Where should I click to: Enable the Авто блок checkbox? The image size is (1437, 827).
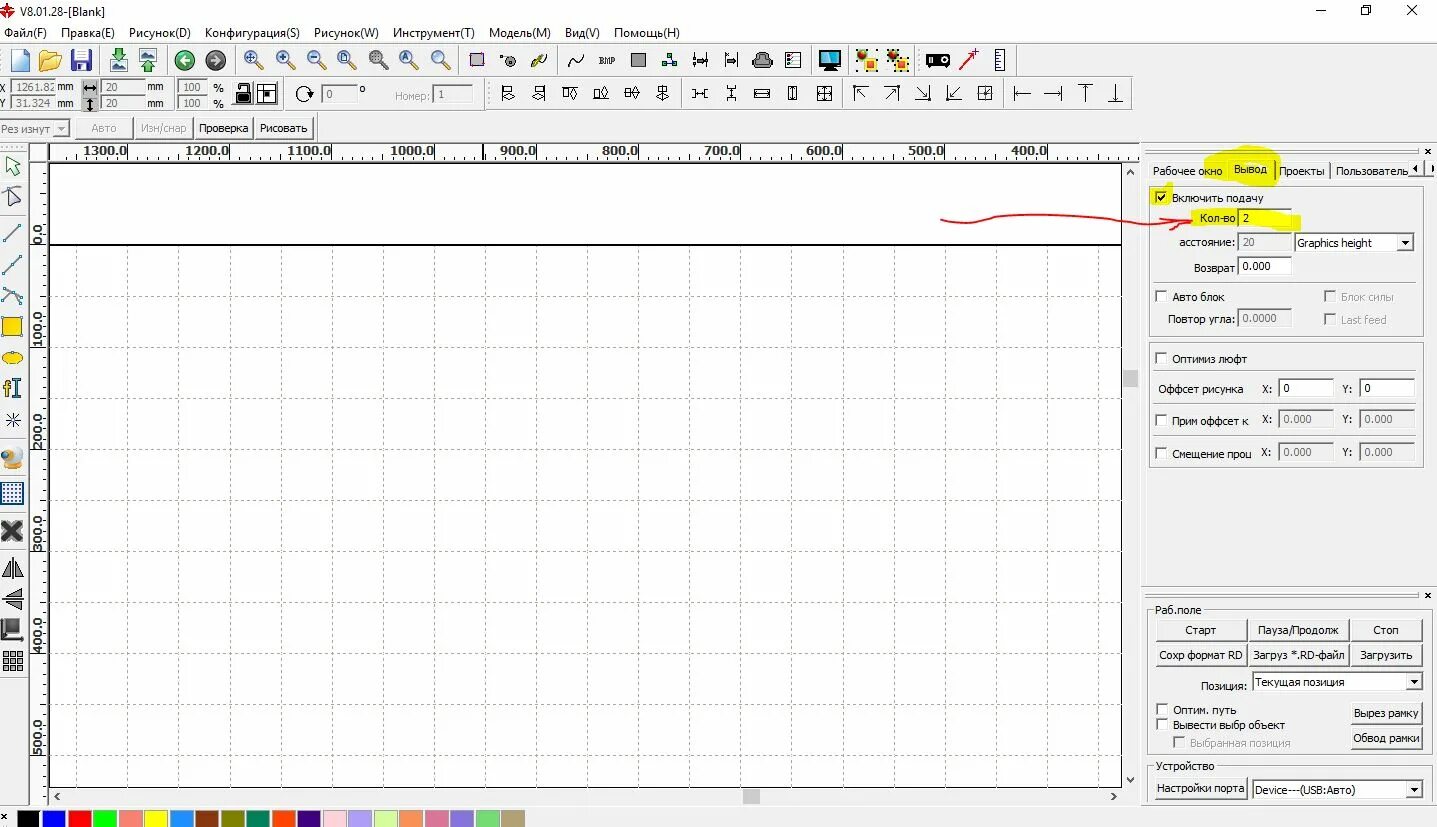pyautogui.click(x=1161, y=296)
